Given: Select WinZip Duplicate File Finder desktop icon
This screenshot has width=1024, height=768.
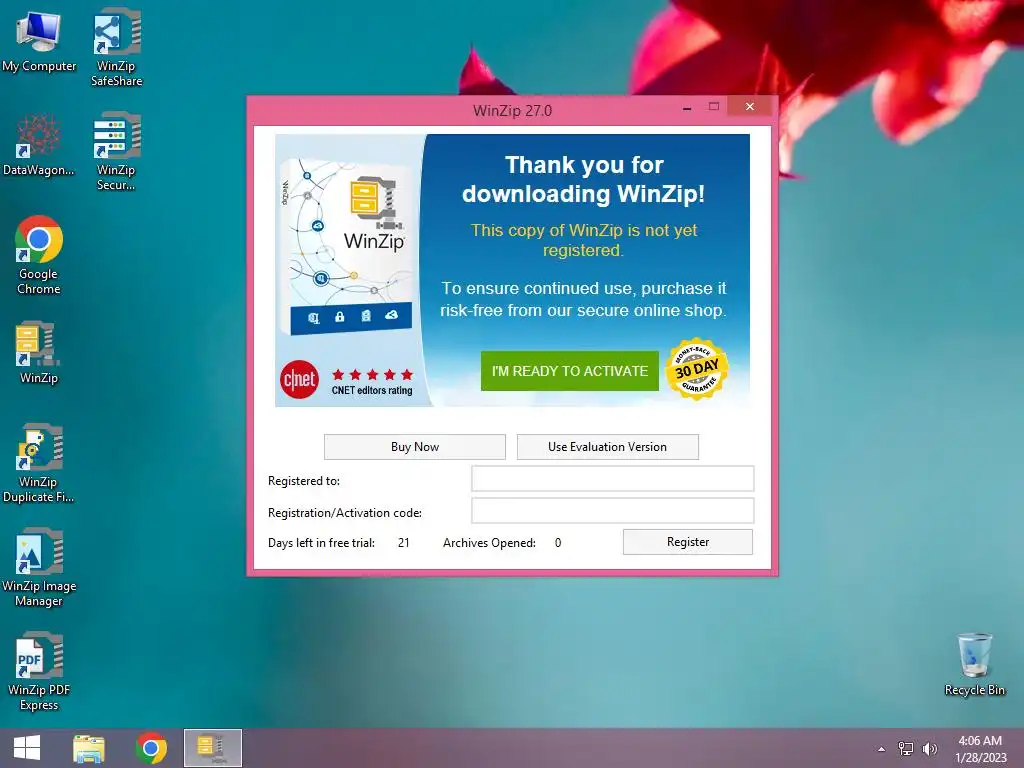Looking at the screenshot, I should coord(39,464).
